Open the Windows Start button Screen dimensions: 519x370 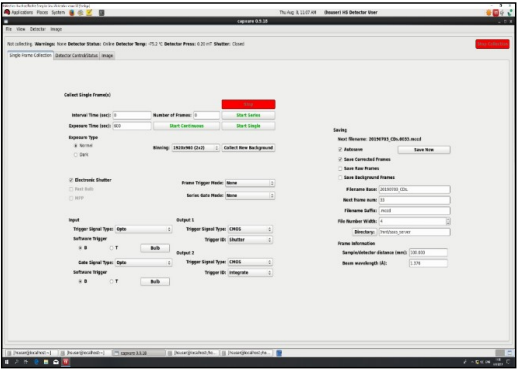[x=7, y=362]
